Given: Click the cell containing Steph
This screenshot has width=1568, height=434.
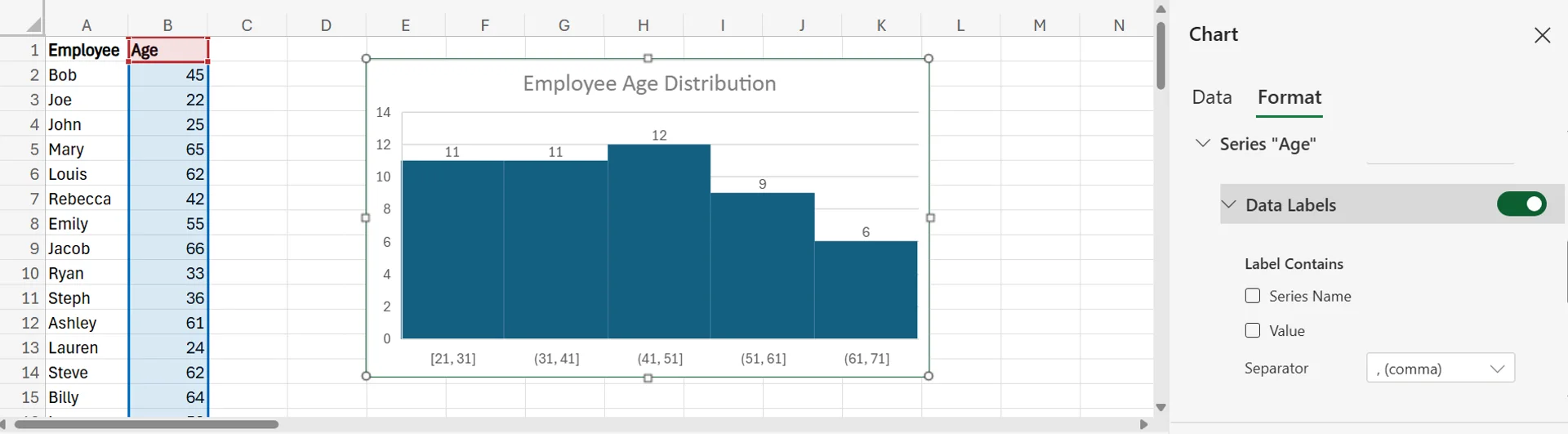Looking at the screenshot, I should pos(87,298).
